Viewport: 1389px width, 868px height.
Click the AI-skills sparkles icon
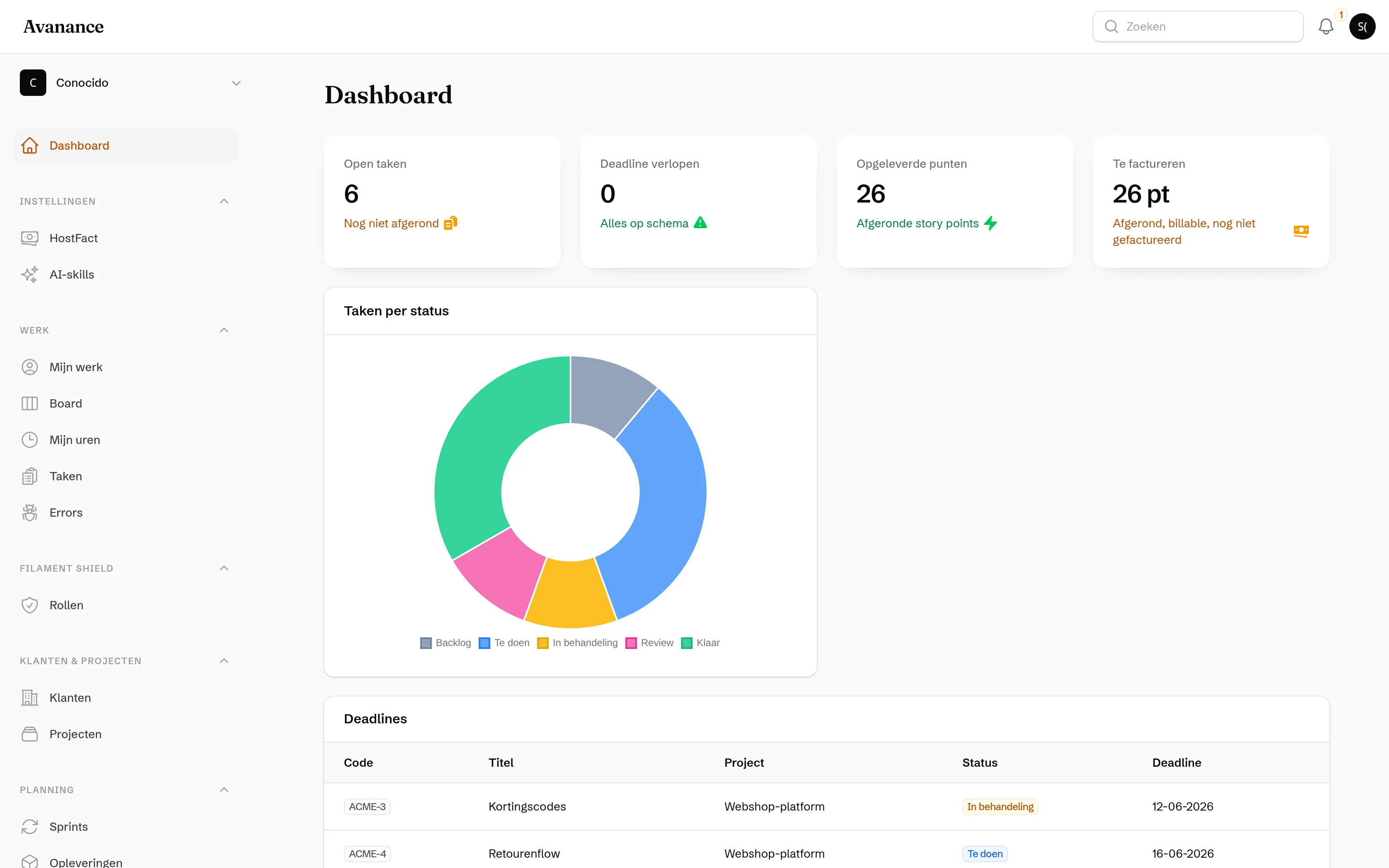click(30, 274)
